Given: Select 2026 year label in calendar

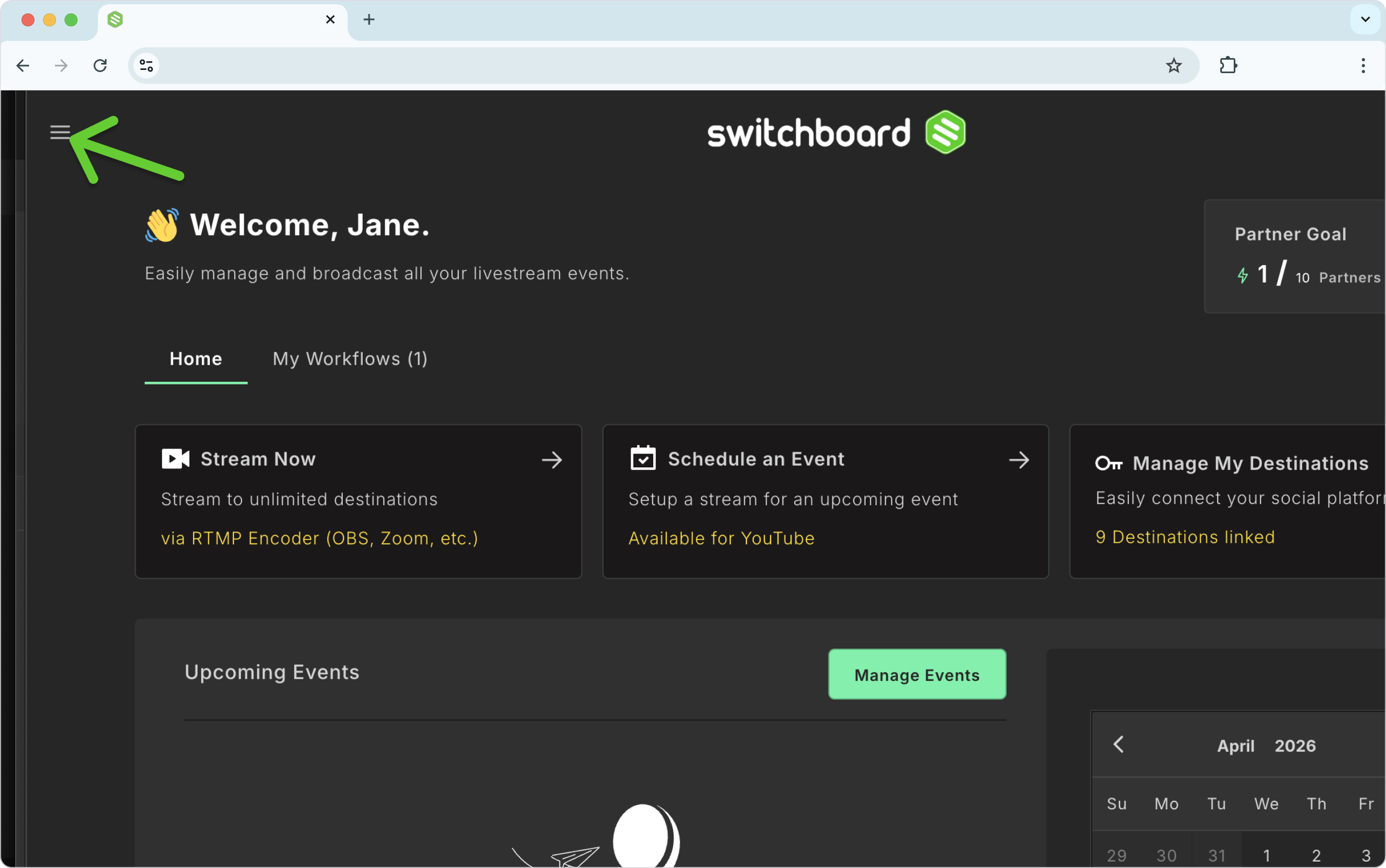Looking at the screenshot, I should coord(1295,746).
